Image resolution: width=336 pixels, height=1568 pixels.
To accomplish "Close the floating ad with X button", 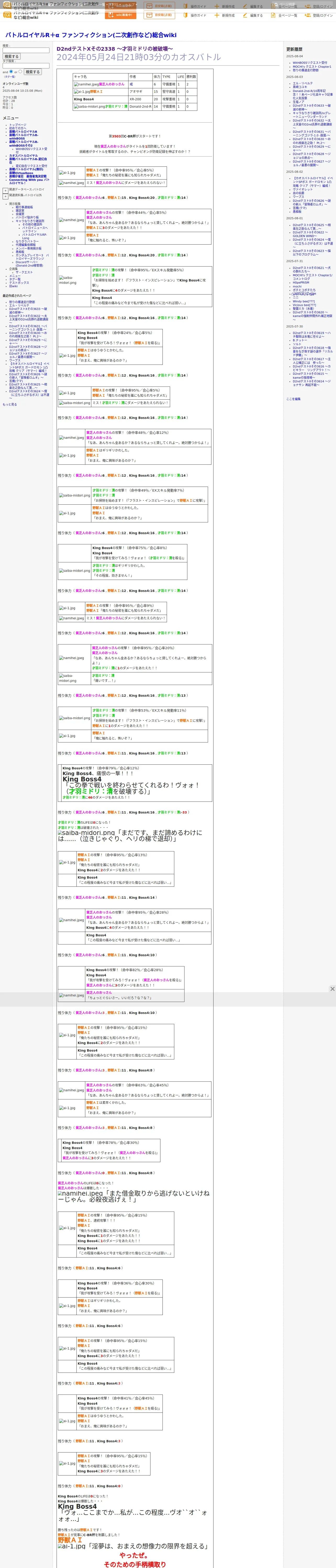I will point(332,989).
